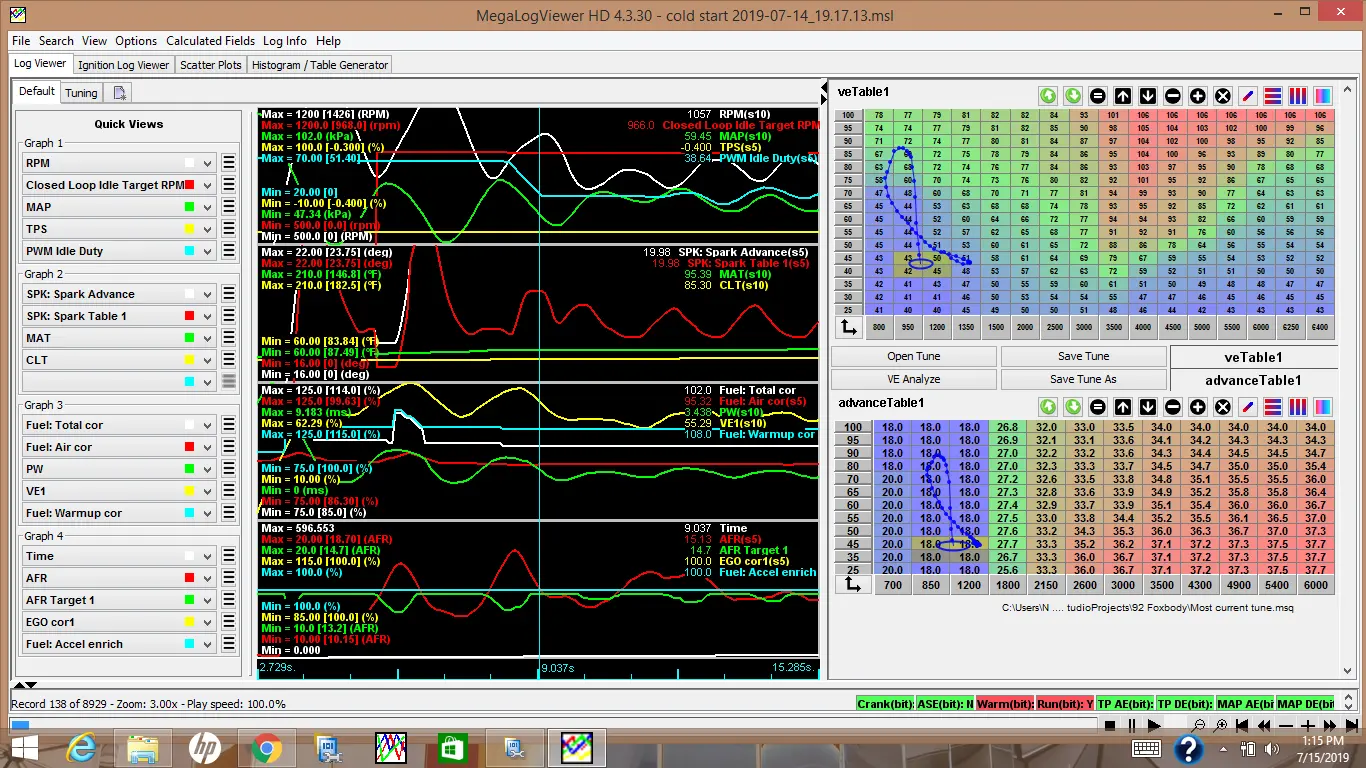This screenshot has width=1366, height=768.
Task: Click the plus (add) icon in advanceTable1 toolbar
Action: 1198,407
